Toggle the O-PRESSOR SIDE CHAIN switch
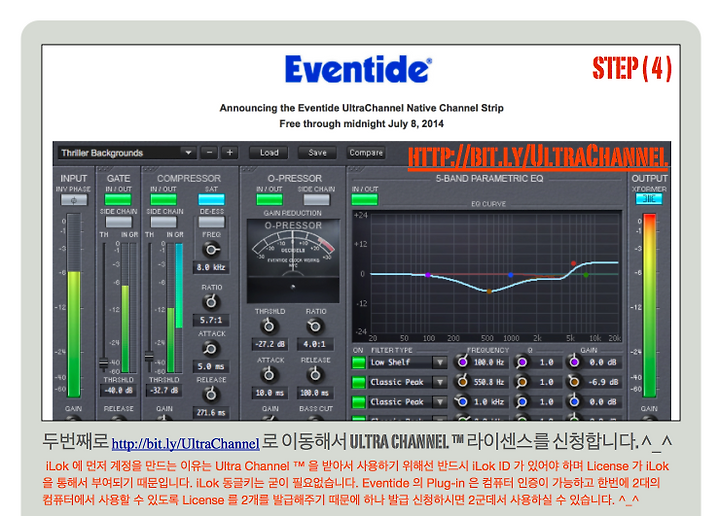The height and width of the screenshot is (516, 720). 316,200
